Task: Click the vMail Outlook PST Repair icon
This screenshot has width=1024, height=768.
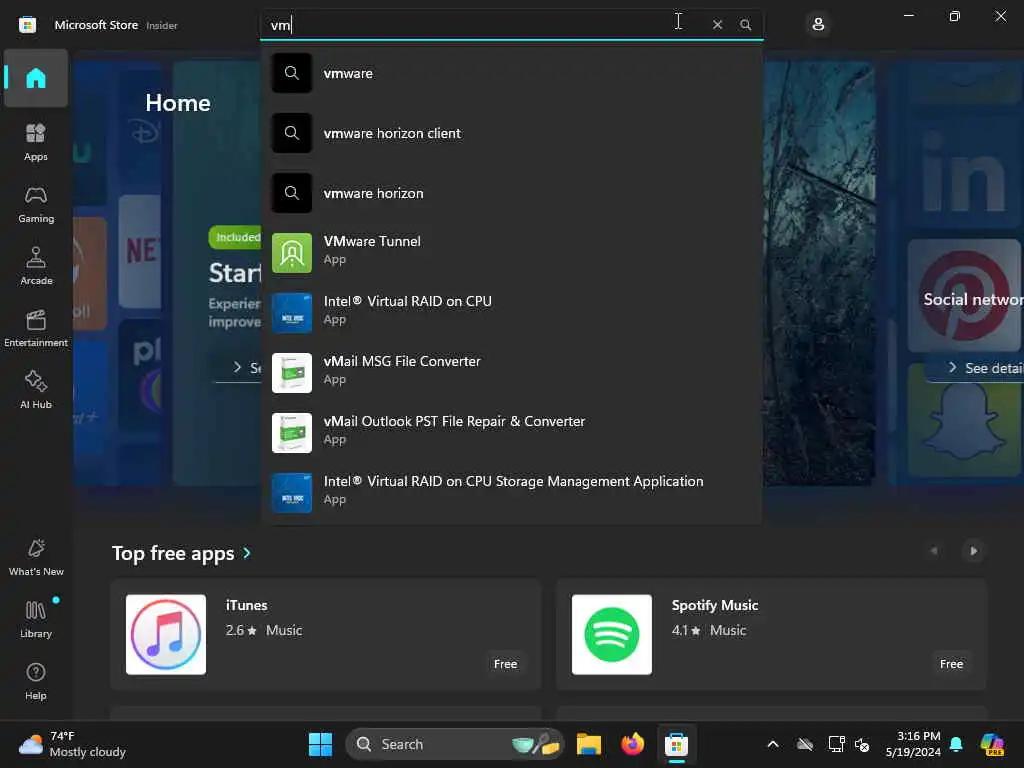Action: [x=292, y=433]
